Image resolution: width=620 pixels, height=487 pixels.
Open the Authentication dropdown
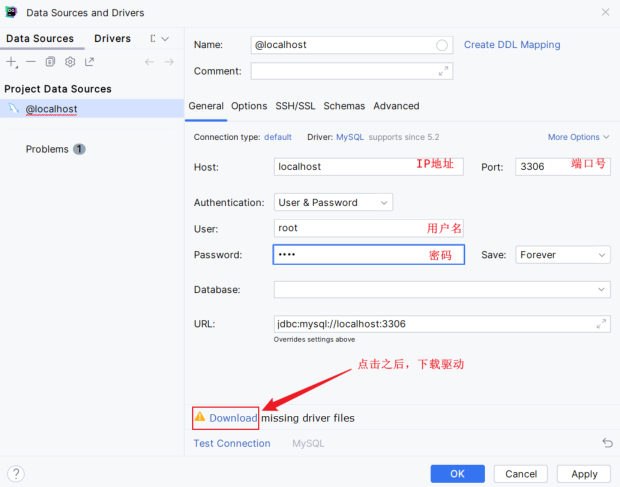coord(333,202)
